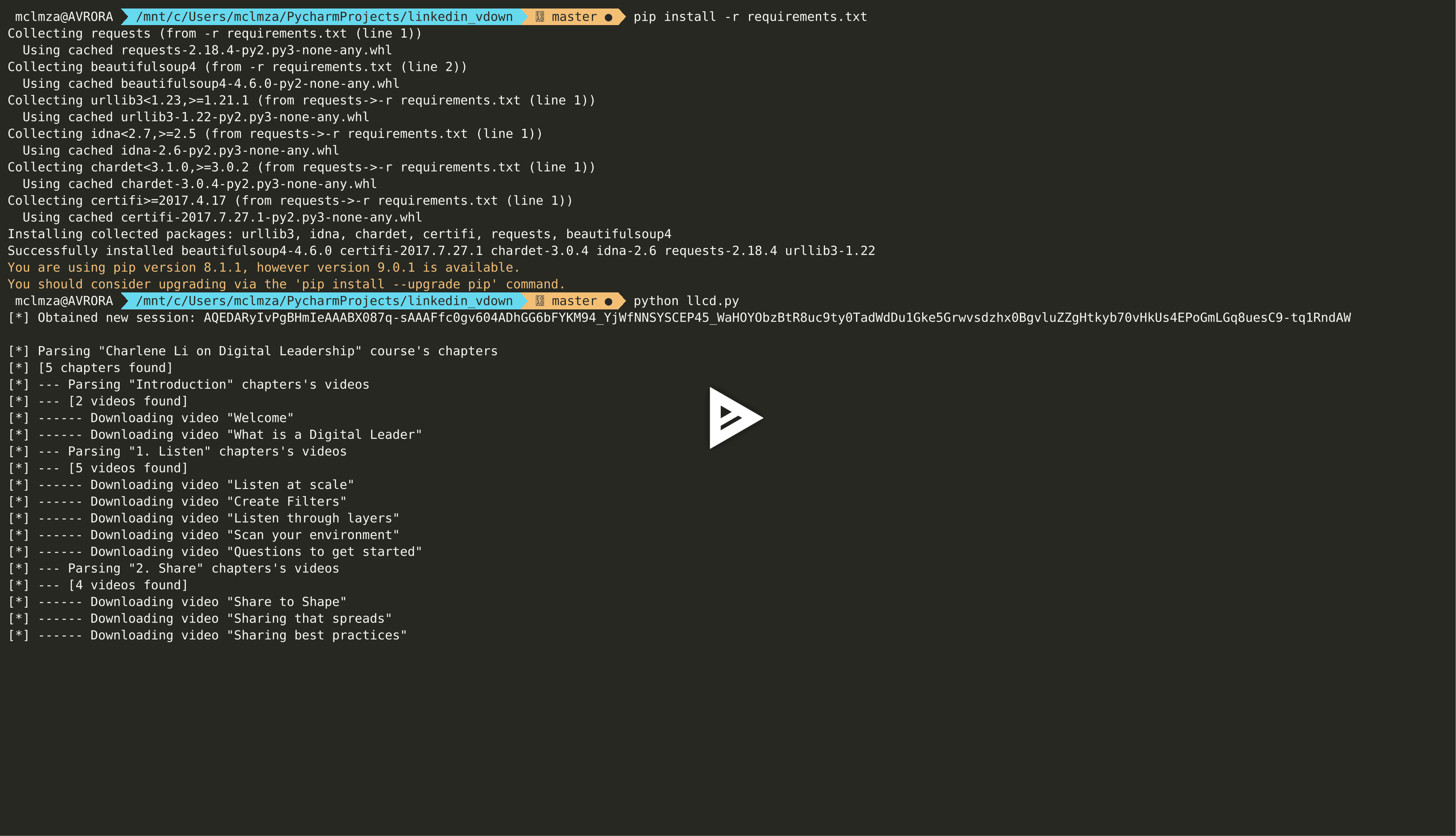The width and height of the screenshot is (1456, 836).
Task: Click the Parsing "2. Share" chapters line
Action: tap(173, 568)
